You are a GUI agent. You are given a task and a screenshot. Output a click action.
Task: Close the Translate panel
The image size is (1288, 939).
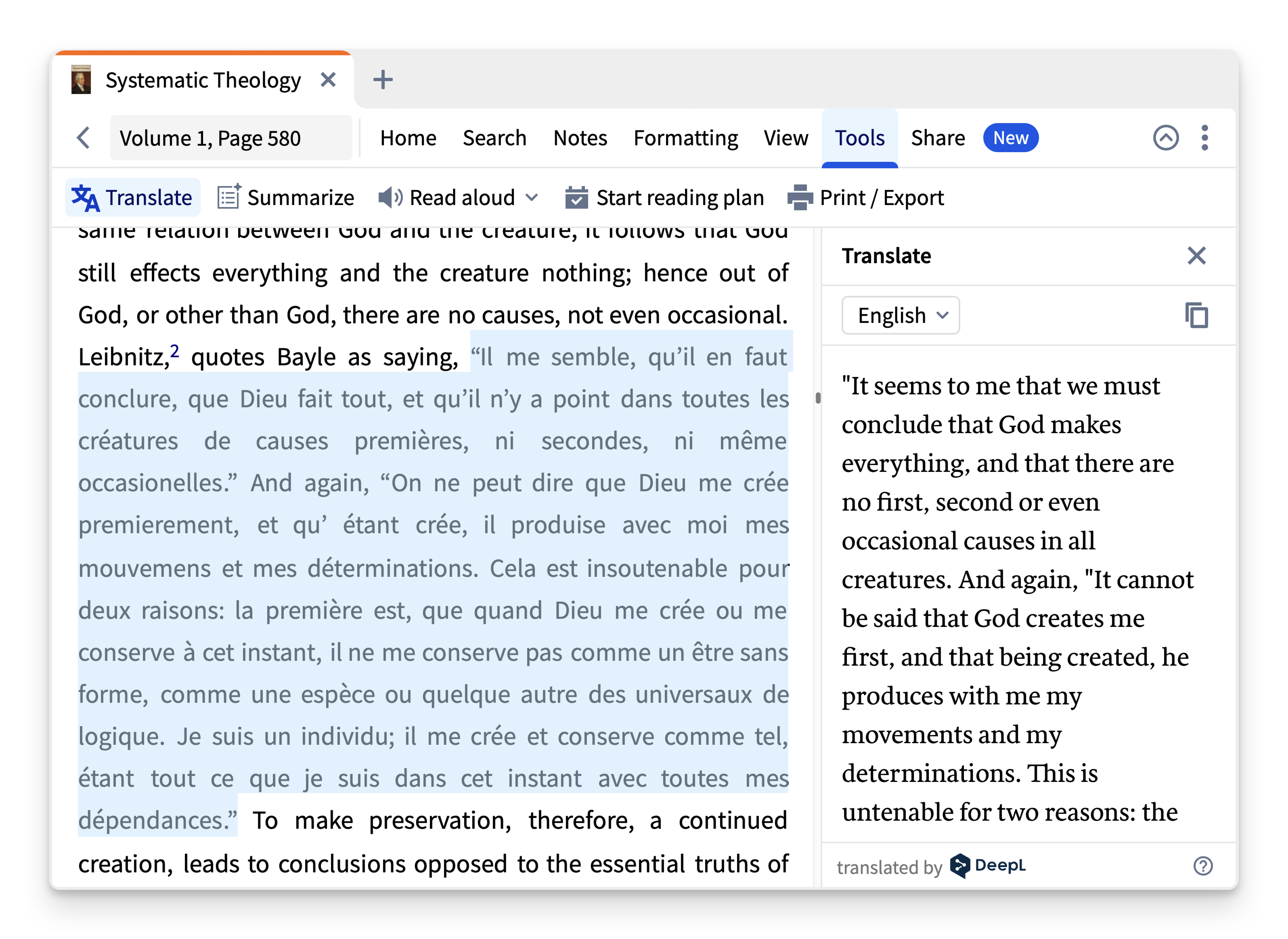point(1197,256)
